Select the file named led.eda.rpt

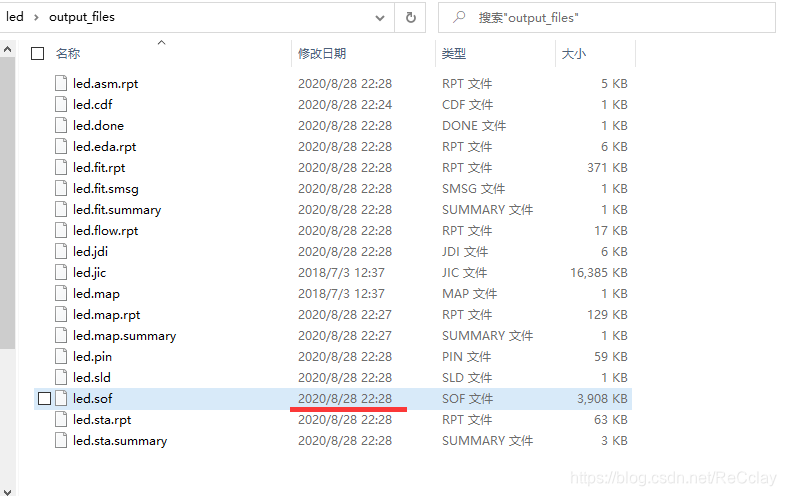tap(104, 146)
